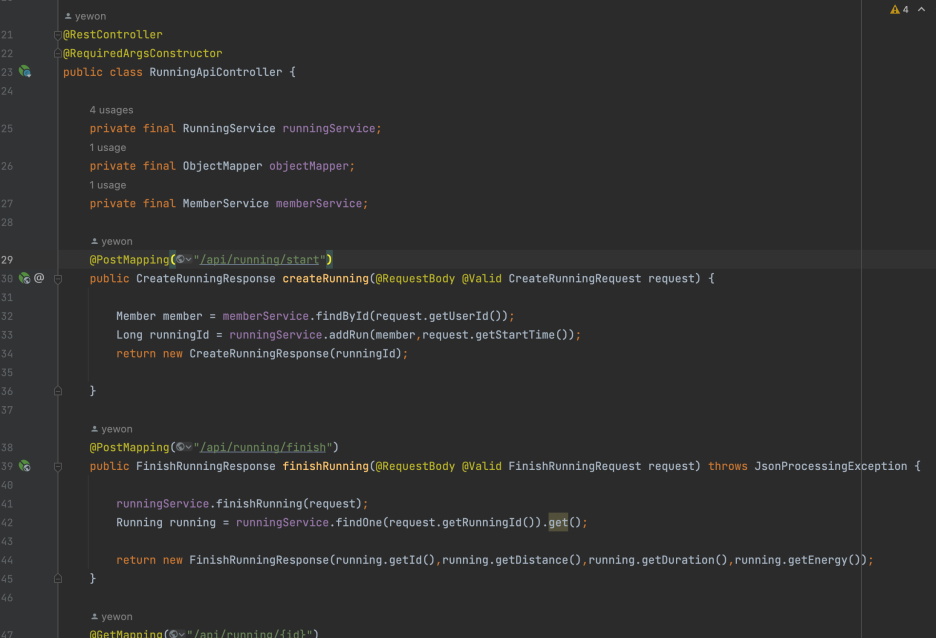Click the yewon author hint above @RestController
Viewport: 936px width, 638px height.
pyautogui.click(x=85, y=17)
